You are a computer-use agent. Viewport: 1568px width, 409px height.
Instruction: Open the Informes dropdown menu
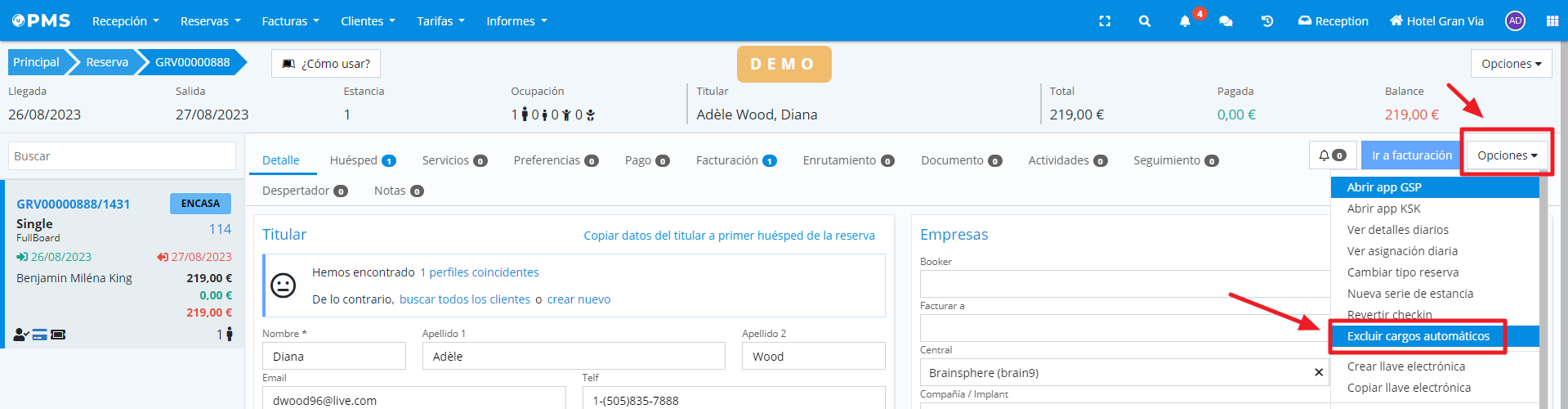point(516,21)
